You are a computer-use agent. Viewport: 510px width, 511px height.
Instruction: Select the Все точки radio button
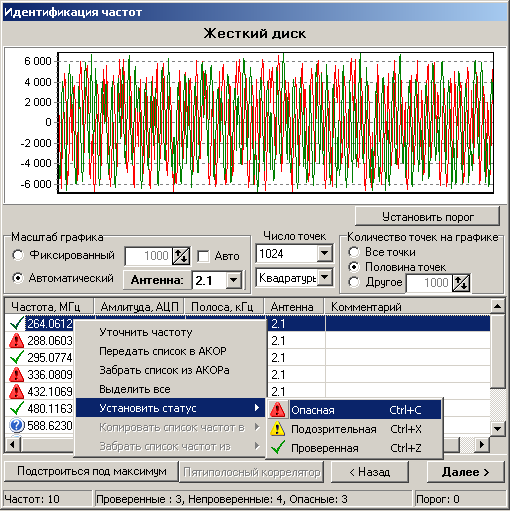[x=354, y=252]
